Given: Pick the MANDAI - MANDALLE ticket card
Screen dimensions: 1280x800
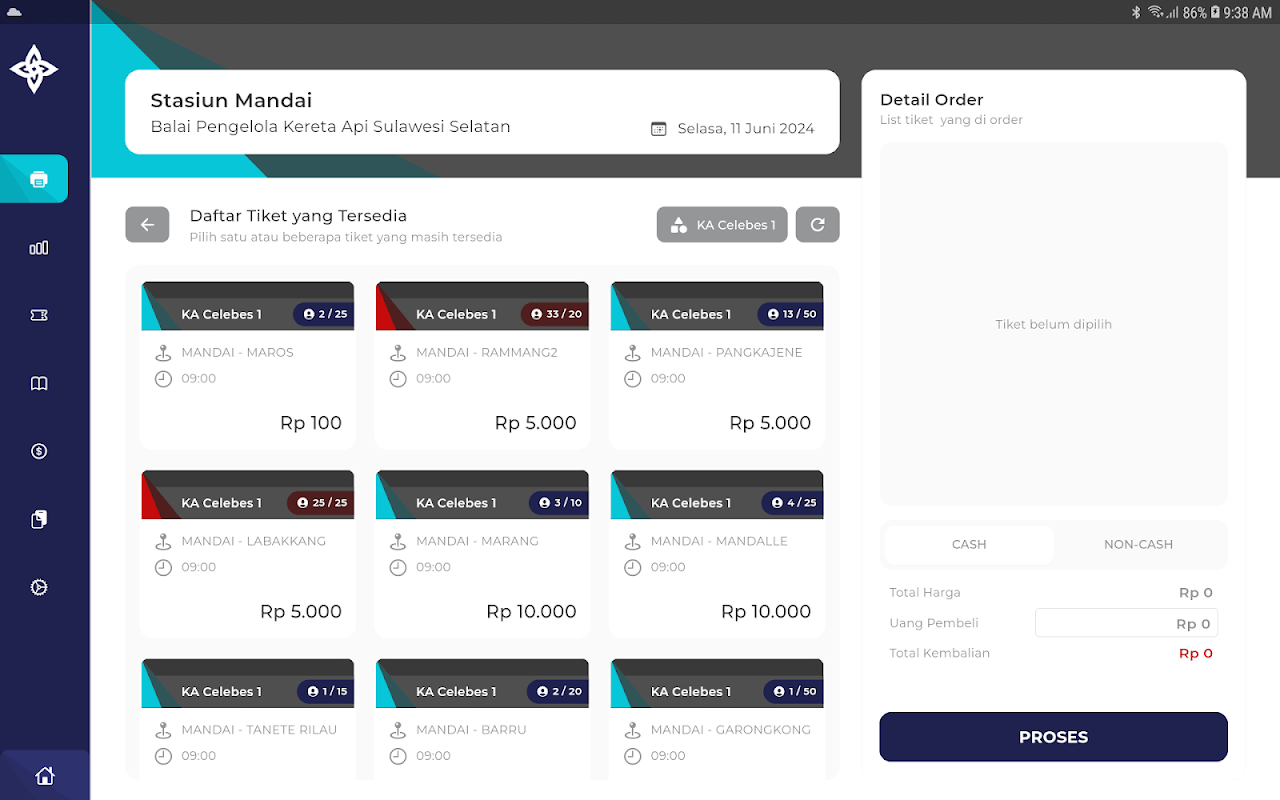Looking at the screenshot, I should (716, 554).
